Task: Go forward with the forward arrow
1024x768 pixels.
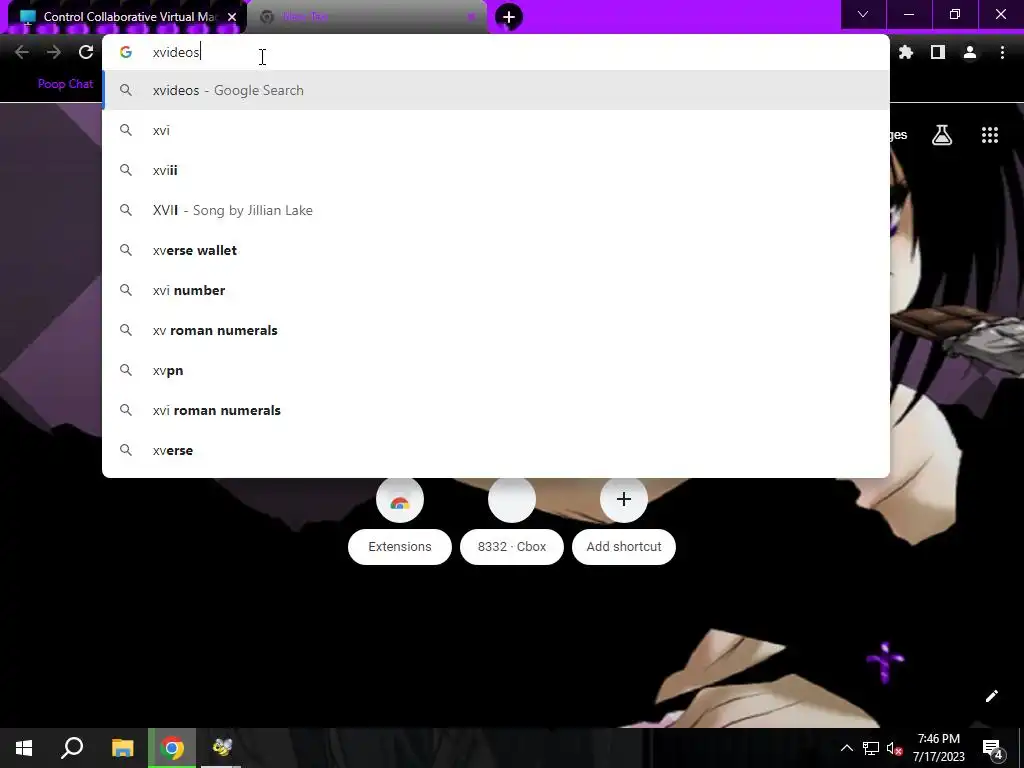Action: pyautogui.click(x=54, y=52)
